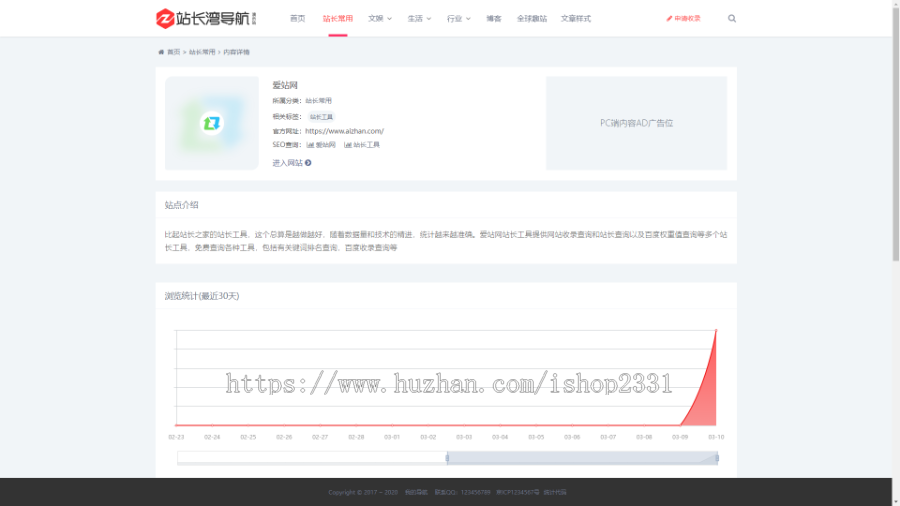Expand the 行业 dropdown menu
Image resolution: width=900 pixels, height=506 pixels.
click(459, 18)
